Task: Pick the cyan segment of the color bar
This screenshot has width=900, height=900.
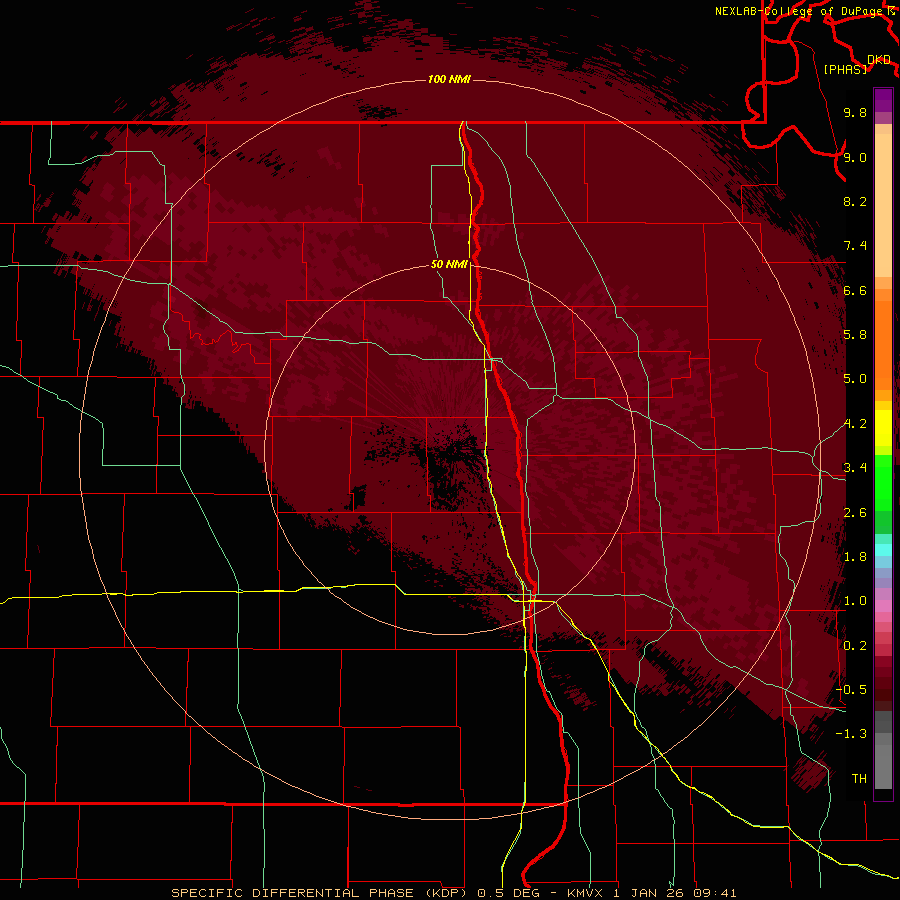Action: (883, 550)
